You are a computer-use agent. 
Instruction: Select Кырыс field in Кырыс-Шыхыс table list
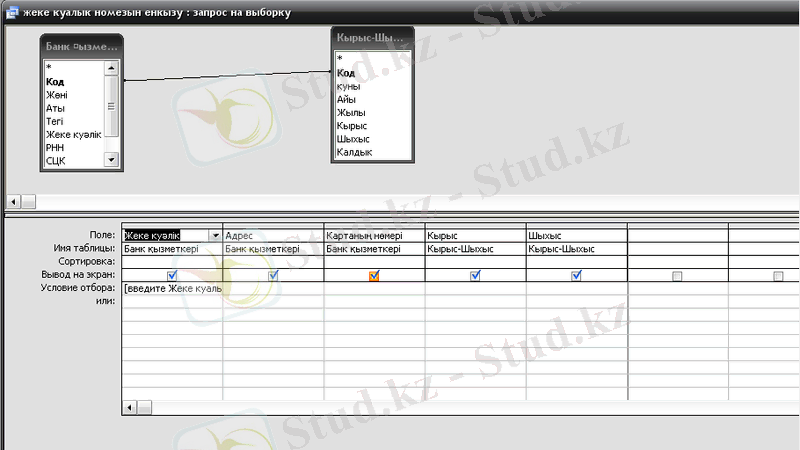tap(352, 126)
